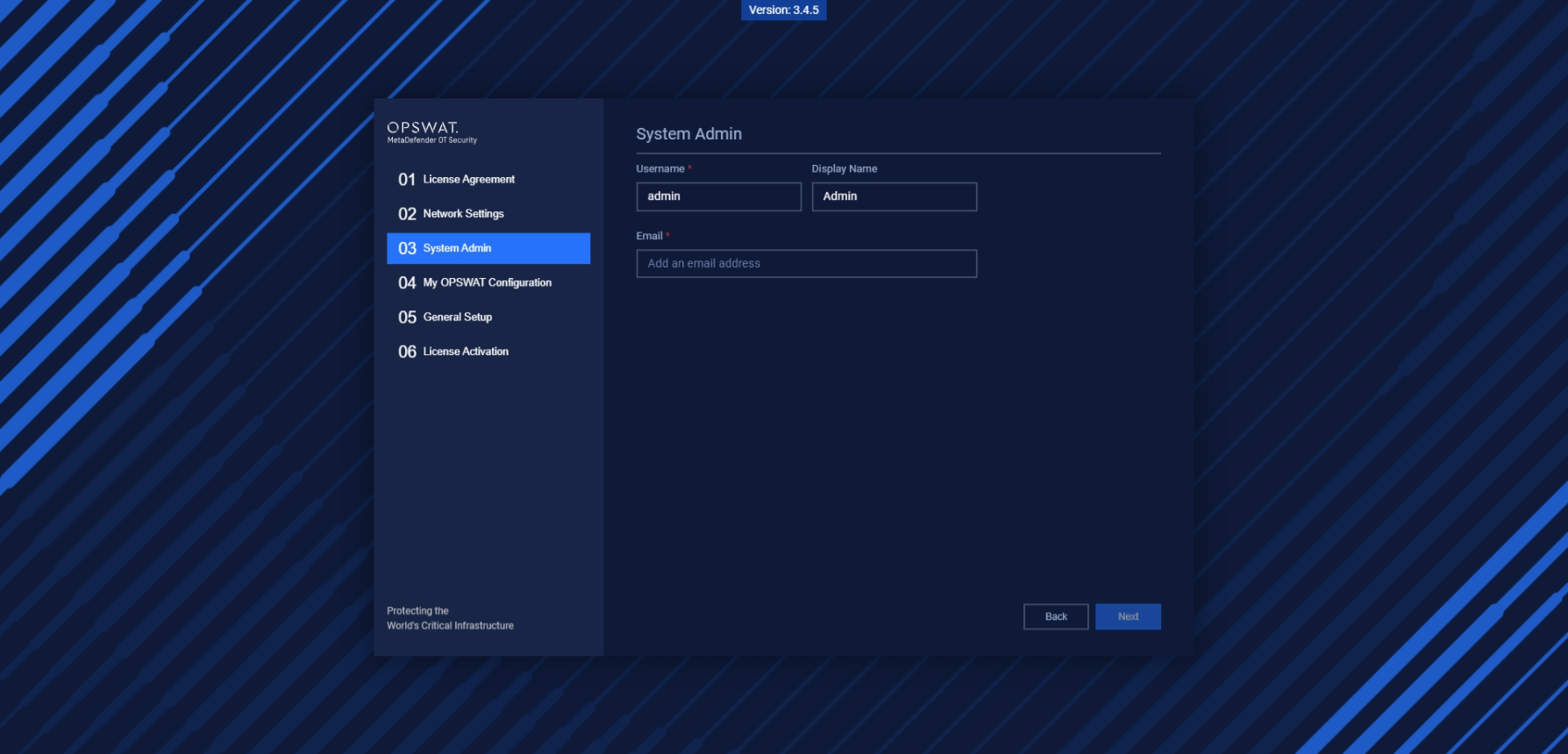The image size is (1568, 754).
Task: Jump to General Setup step
Action: pyautogui.click(x=488, y=317)
